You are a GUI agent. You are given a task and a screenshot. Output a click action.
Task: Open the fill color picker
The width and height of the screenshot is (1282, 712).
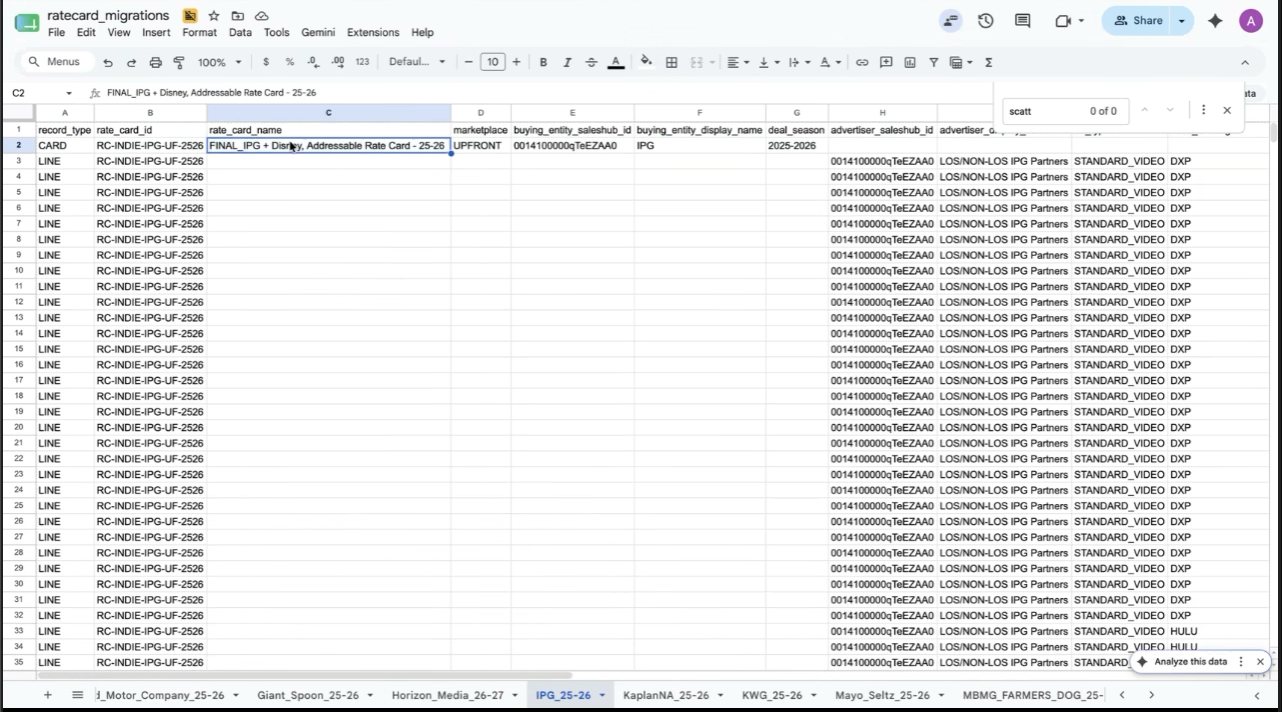pos(646,62)
